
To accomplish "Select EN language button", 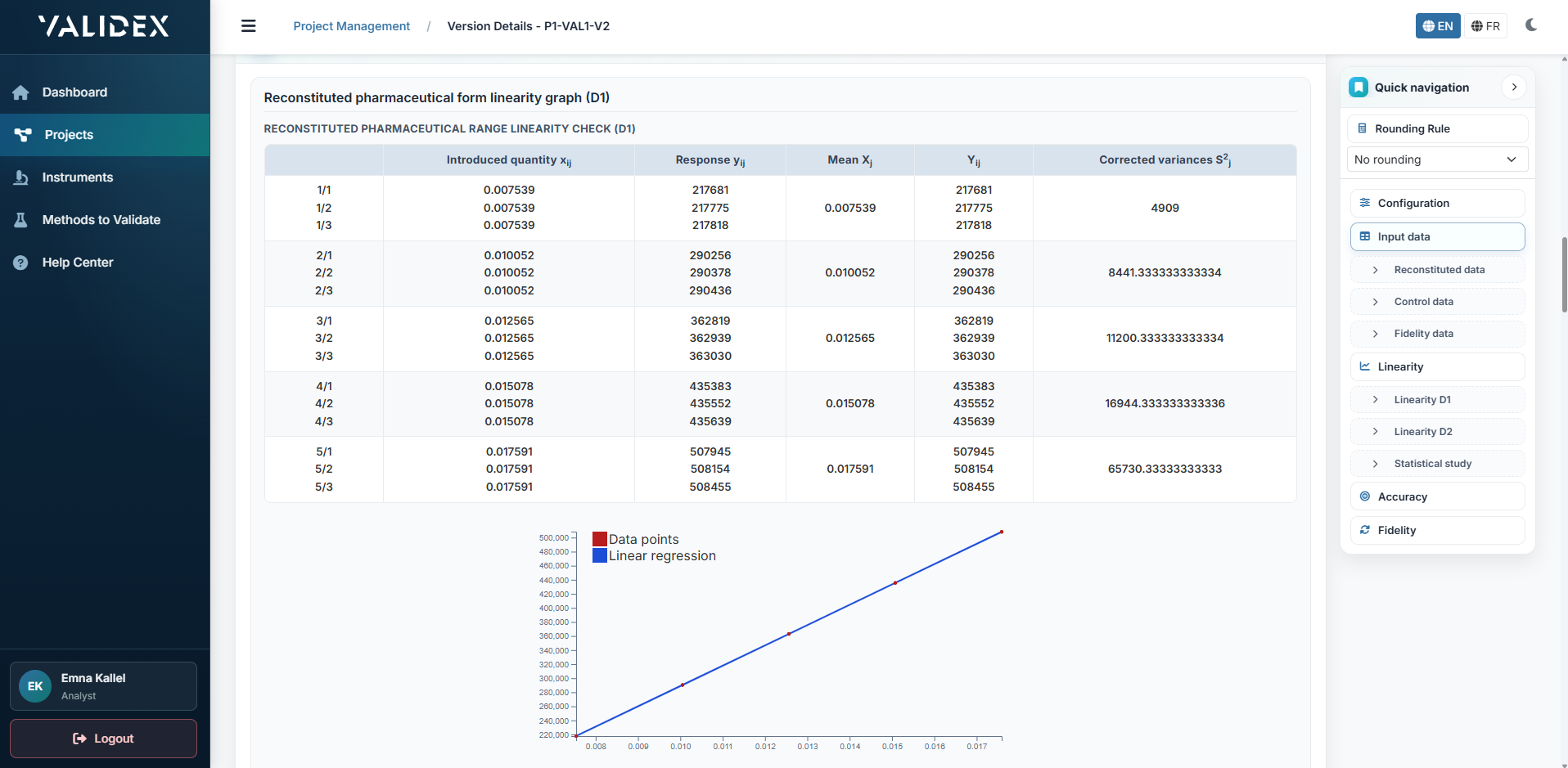I will point(1438,26).
